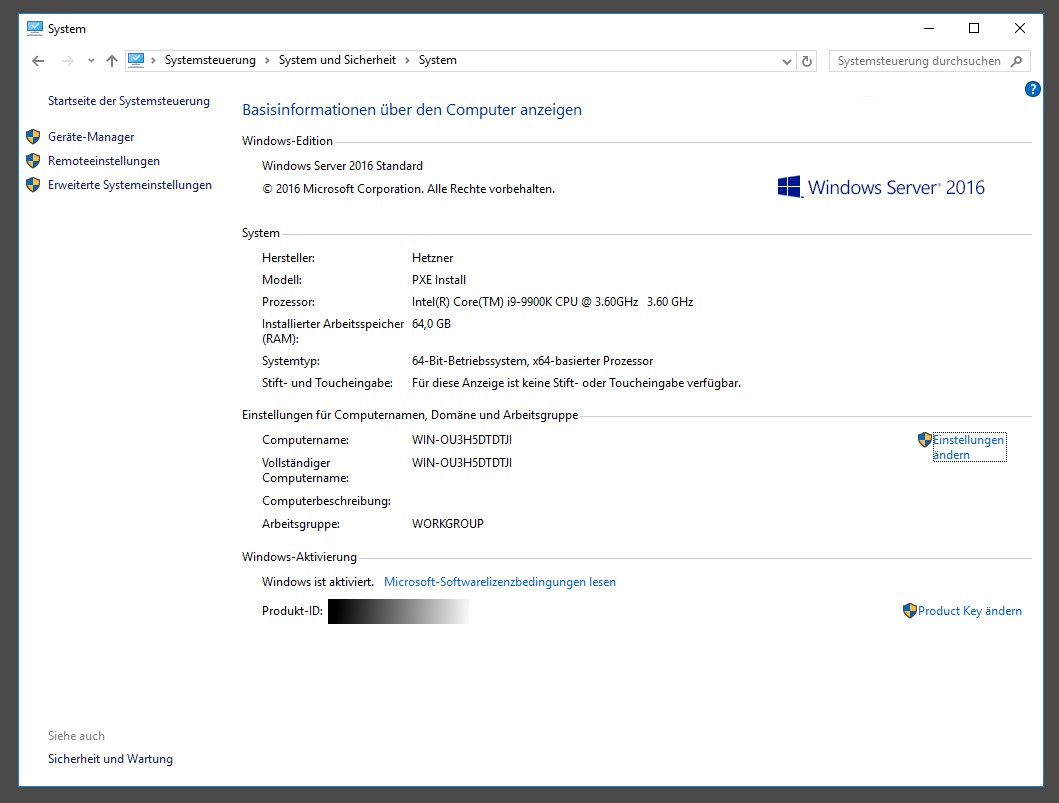The width and height of the screenshot is (1059, 803).
Task: Open Remoteeinstellungen link
Action: pos(104,161)
